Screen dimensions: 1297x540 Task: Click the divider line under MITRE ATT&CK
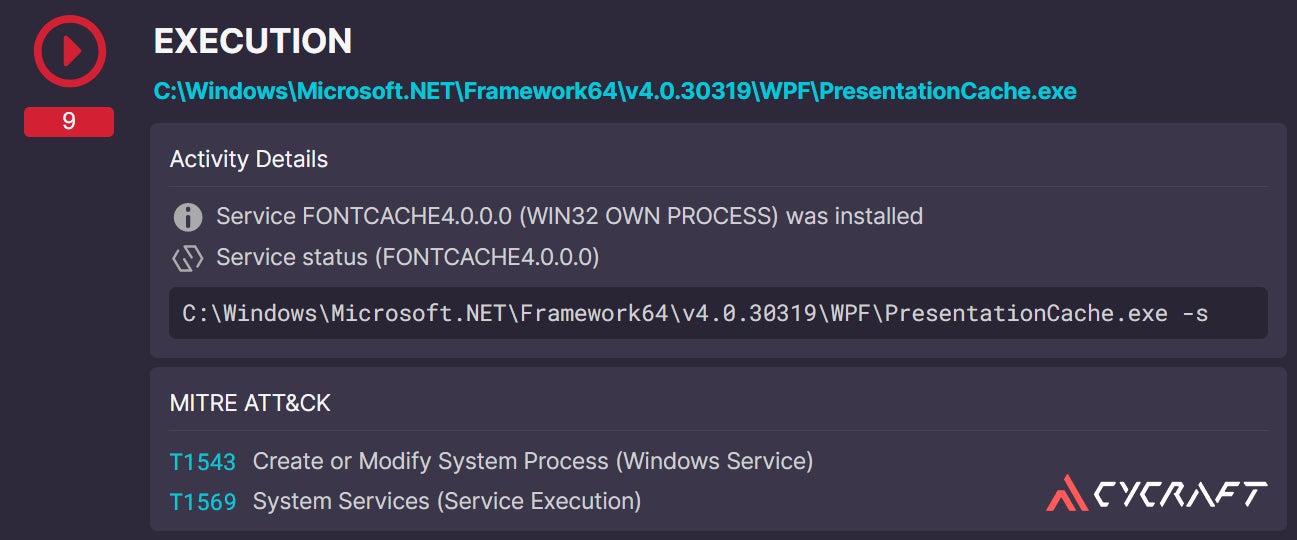tap(718, 430)
